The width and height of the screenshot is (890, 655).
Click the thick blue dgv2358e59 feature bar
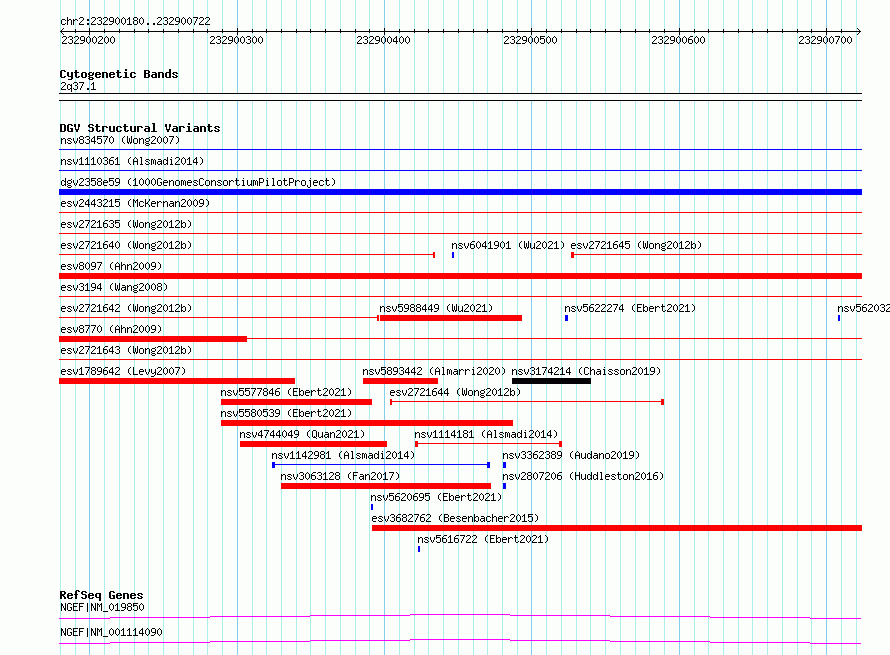(460, 192)
